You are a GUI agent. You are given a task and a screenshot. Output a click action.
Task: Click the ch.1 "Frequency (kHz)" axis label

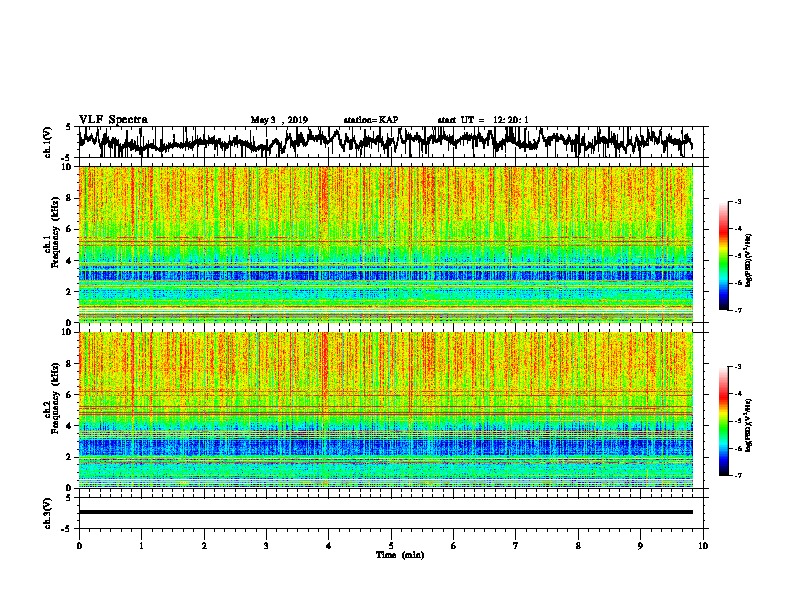pyautogui.click(x=55, y=232)
